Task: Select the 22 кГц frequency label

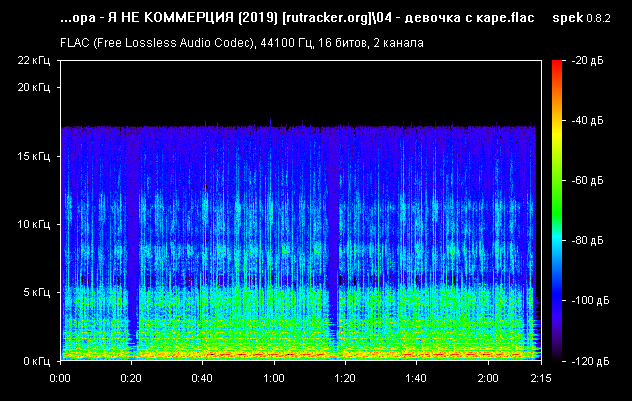Action: (x=34, y=60)
